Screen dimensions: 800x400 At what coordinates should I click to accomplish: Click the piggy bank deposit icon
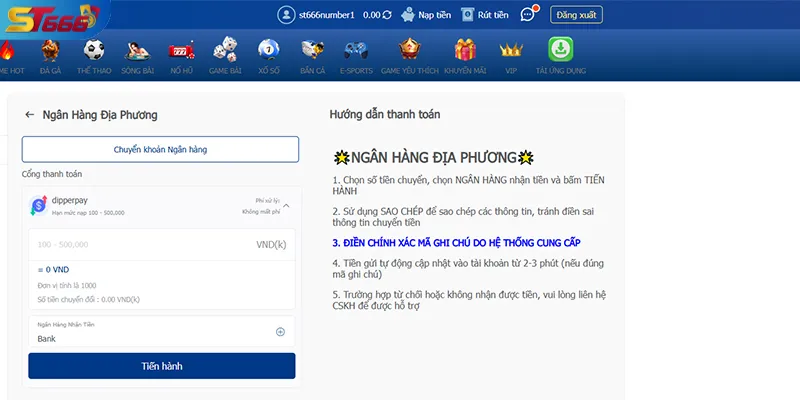pyautogui.click(x=408, y=15)
